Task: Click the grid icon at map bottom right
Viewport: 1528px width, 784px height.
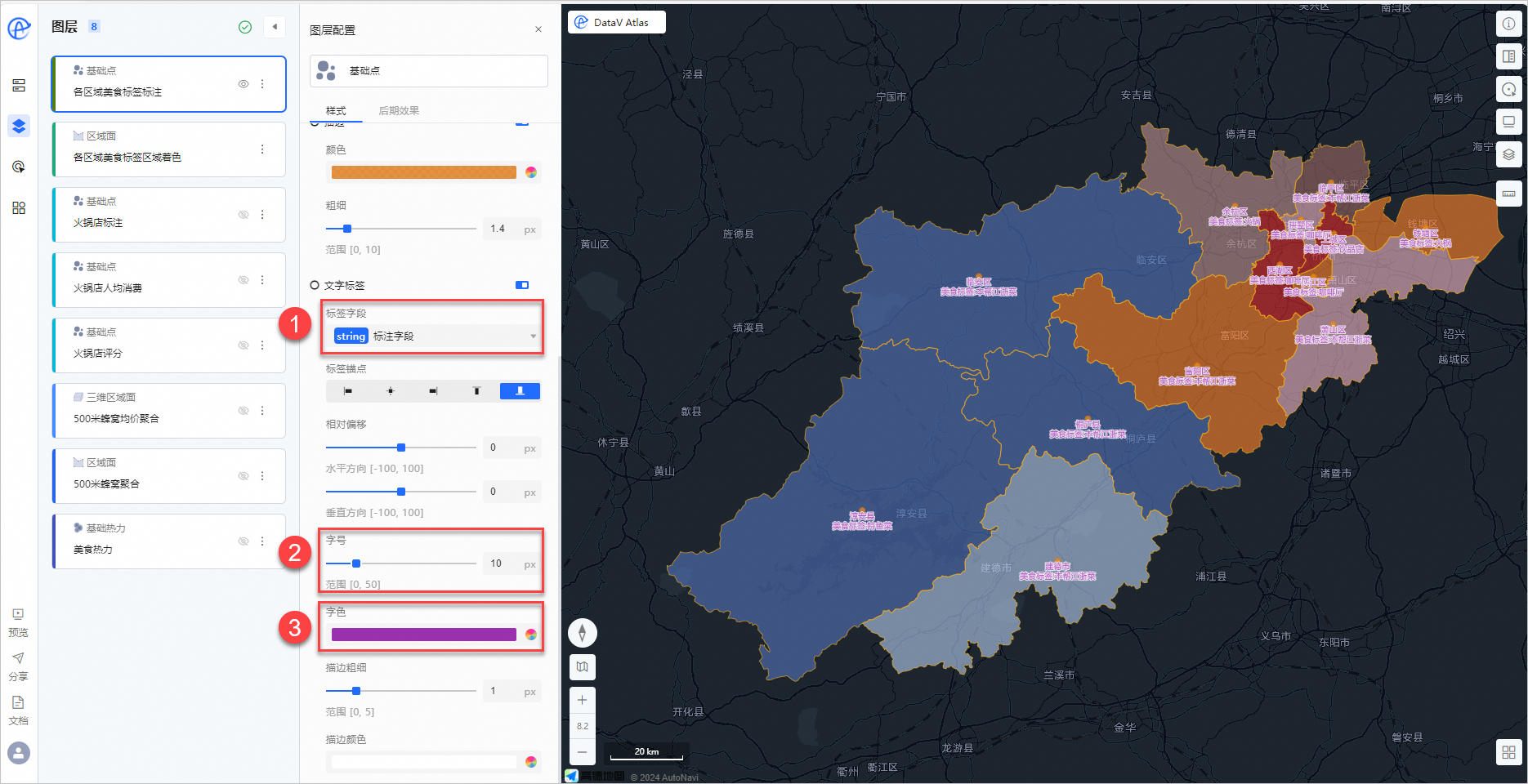Action: 1508,752
